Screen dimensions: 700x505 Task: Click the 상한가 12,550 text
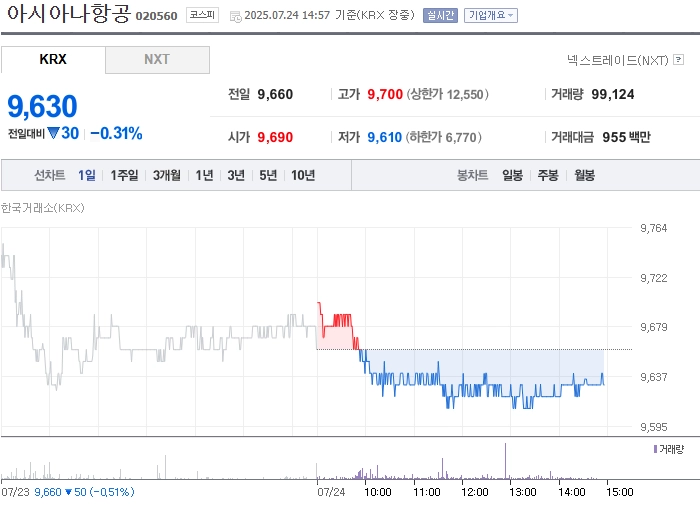(x=447, y=94)
